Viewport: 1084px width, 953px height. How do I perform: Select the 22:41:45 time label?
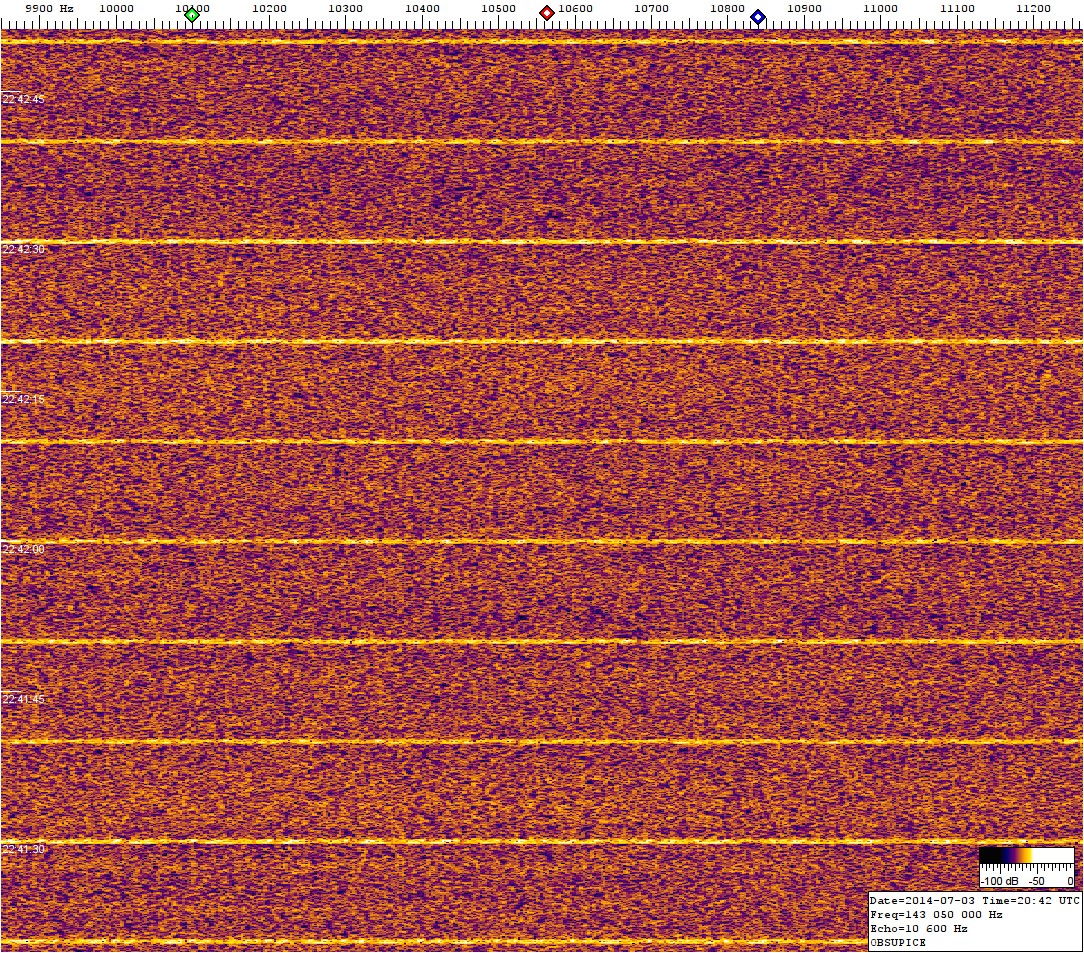[24, 699]
